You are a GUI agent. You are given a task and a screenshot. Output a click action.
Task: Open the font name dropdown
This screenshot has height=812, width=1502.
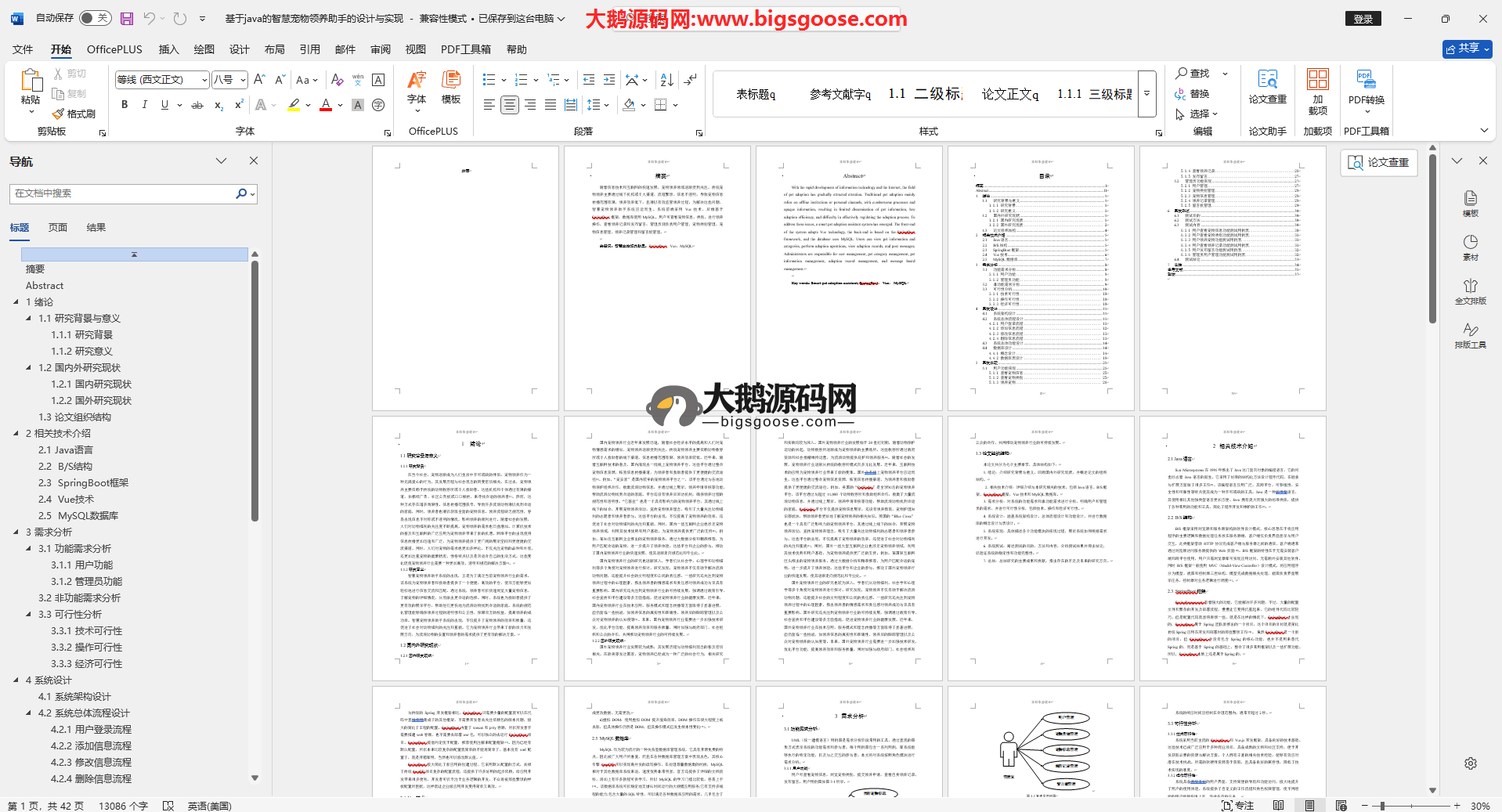204,80
